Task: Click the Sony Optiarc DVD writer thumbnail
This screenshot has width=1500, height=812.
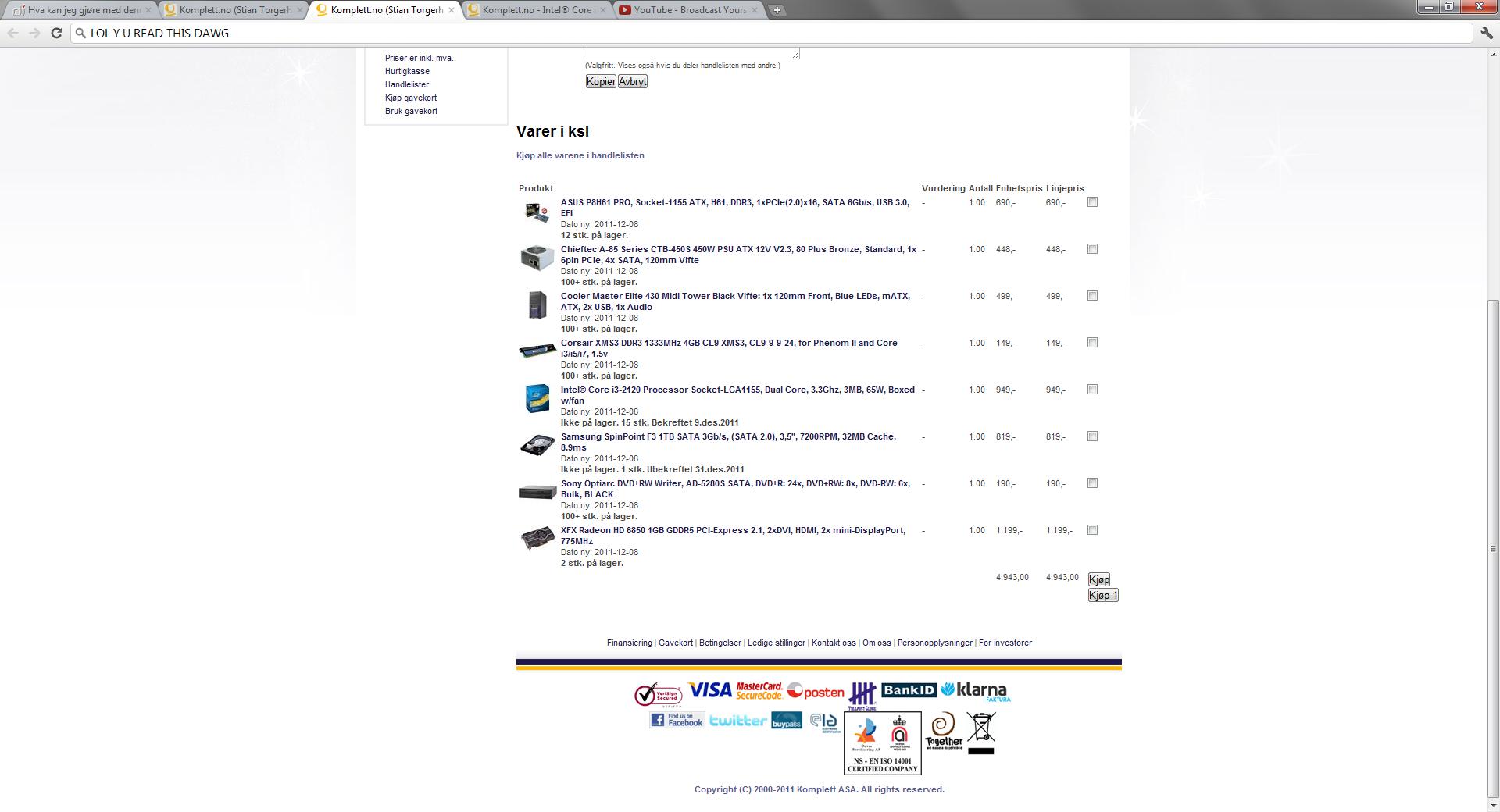Action: tap(537, 492)
